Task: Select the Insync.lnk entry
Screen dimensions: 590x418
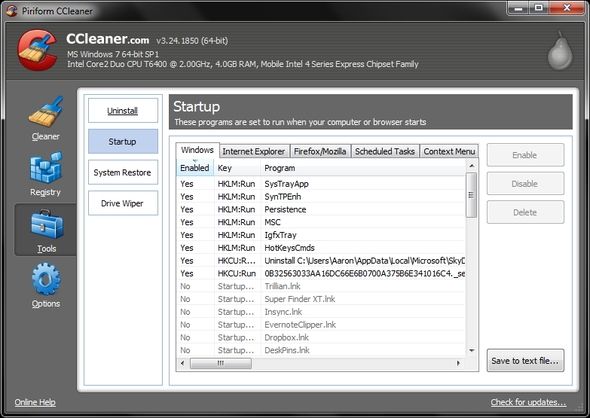Action: pyautogui.click(x=321, y=312)
